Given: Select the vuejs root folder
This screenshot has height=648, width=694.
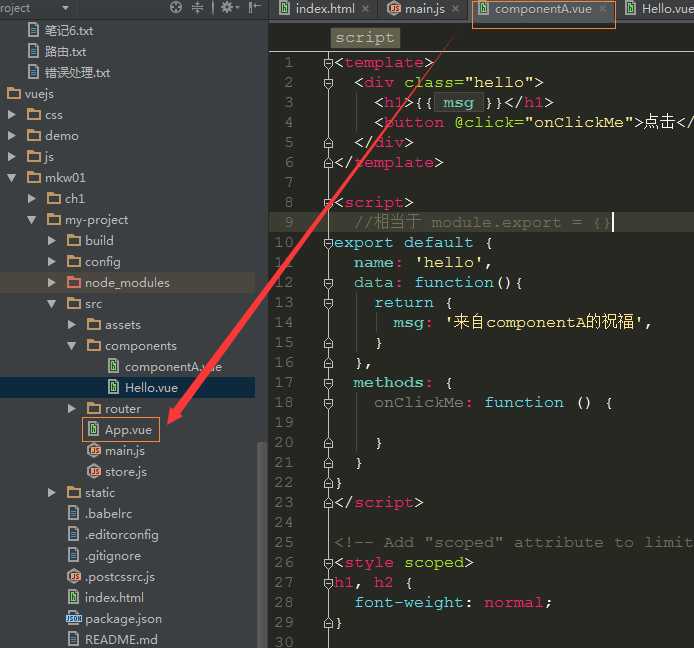Looking at the screenshot, I should coord(39,94).
